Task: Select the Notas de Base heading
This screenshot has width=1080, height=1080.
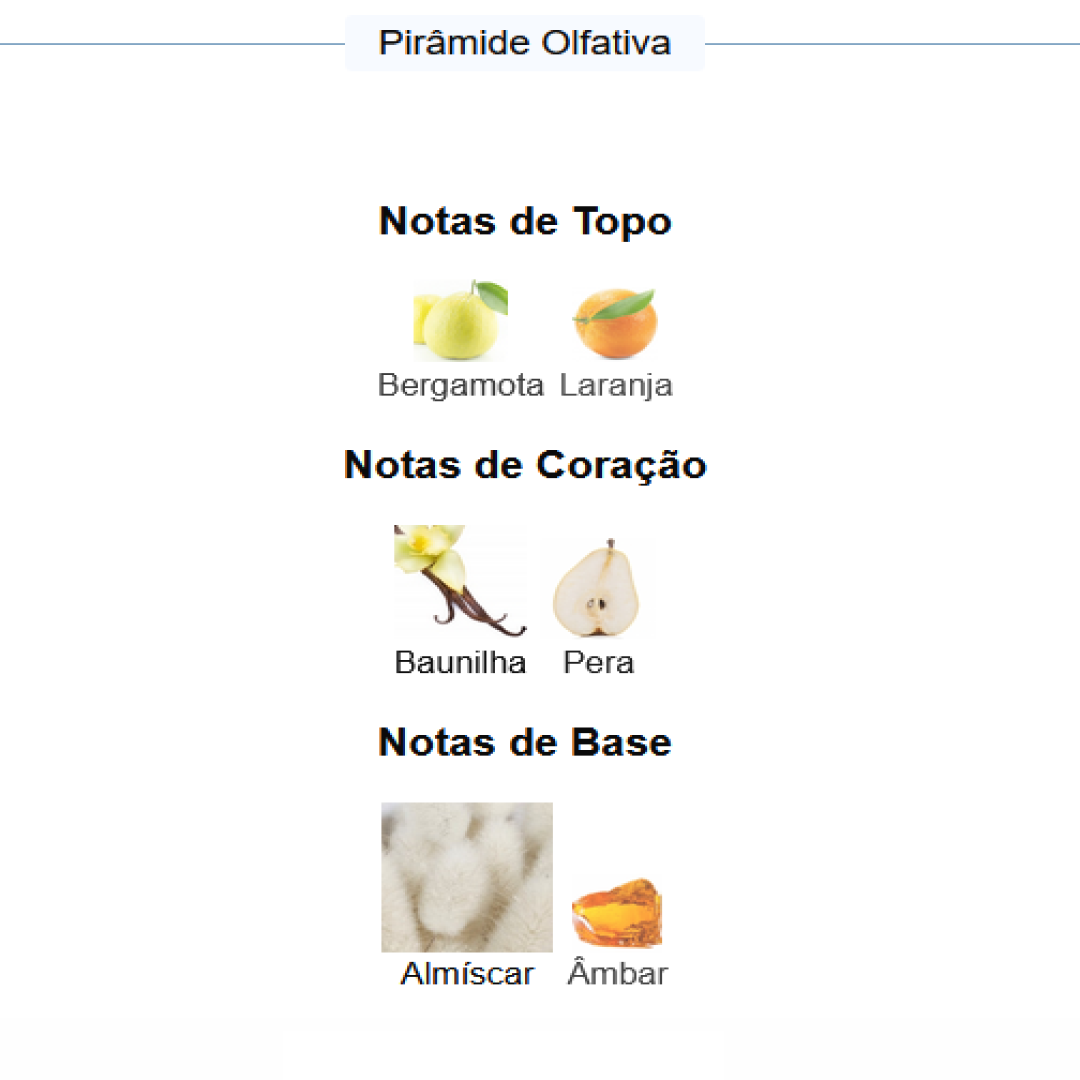Action: coord(524,742)
